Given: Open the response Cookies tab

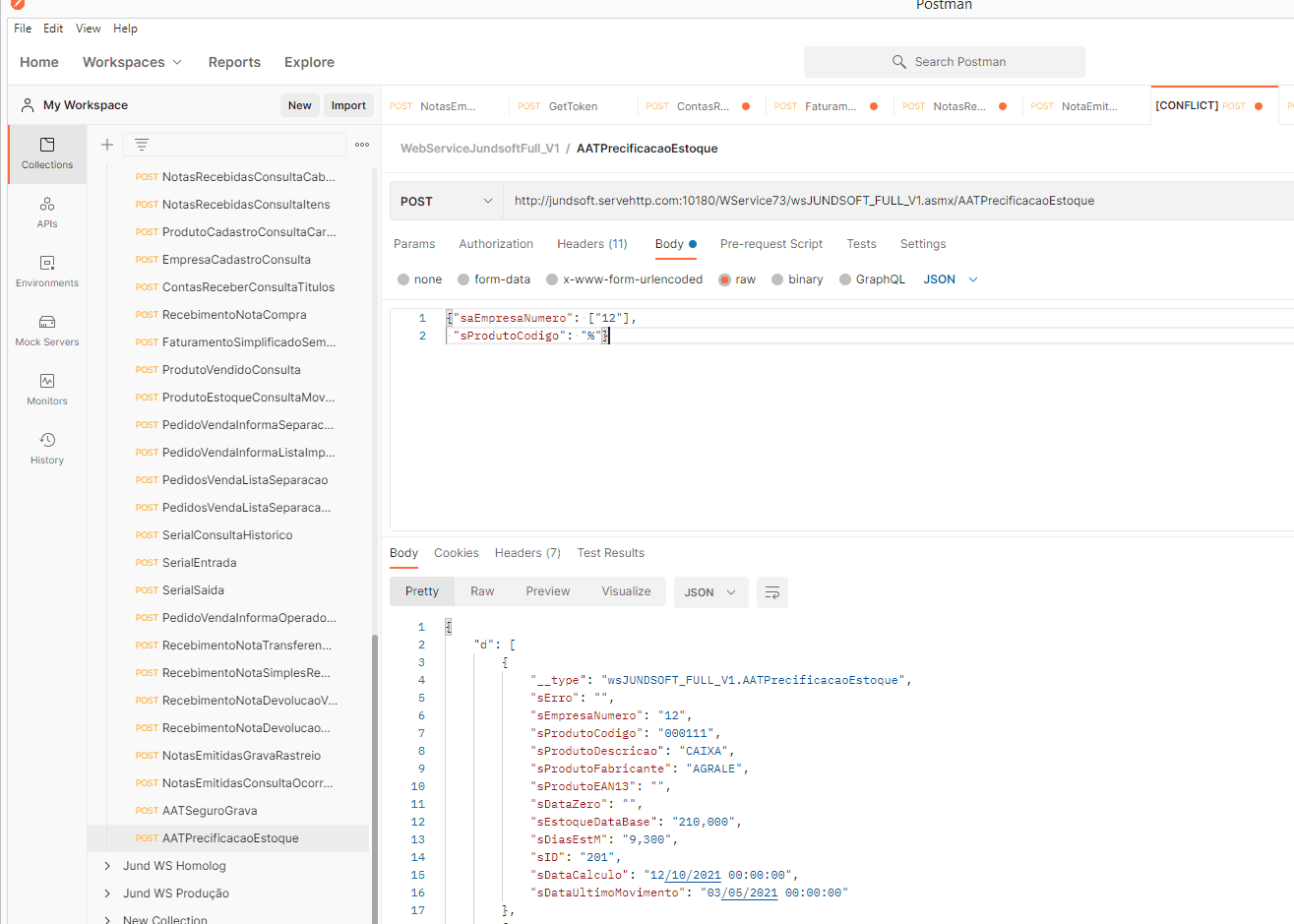Looking at the screenshot, I should [457, 553].
